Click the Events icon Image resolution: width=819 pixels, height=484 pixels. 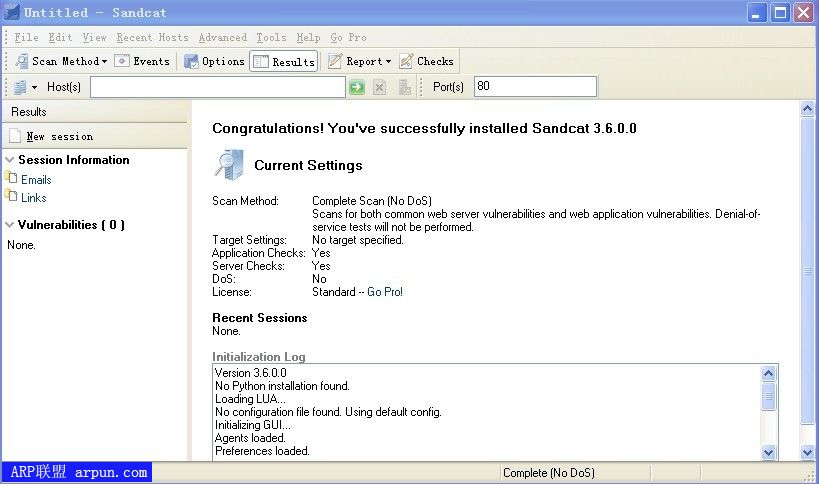click(122, 61)
